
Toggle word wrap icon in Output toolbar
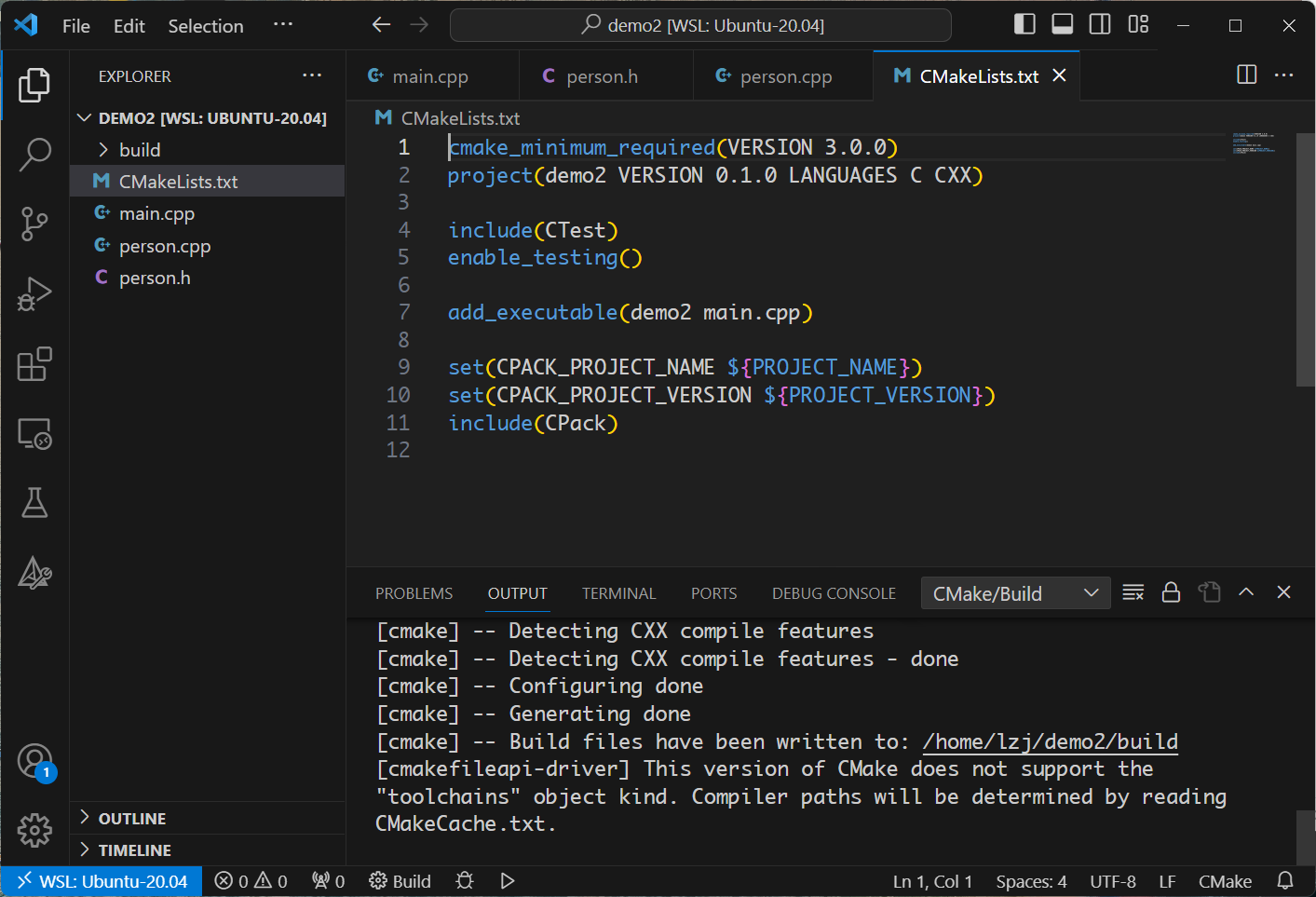tap(1209, 591)
